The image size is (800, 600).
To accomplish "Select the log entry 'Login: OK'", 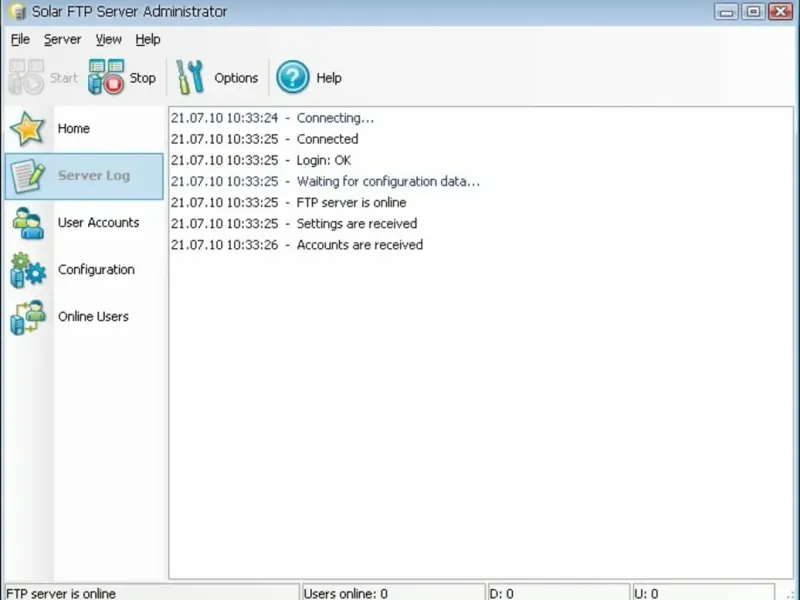I will pos(261,160).
